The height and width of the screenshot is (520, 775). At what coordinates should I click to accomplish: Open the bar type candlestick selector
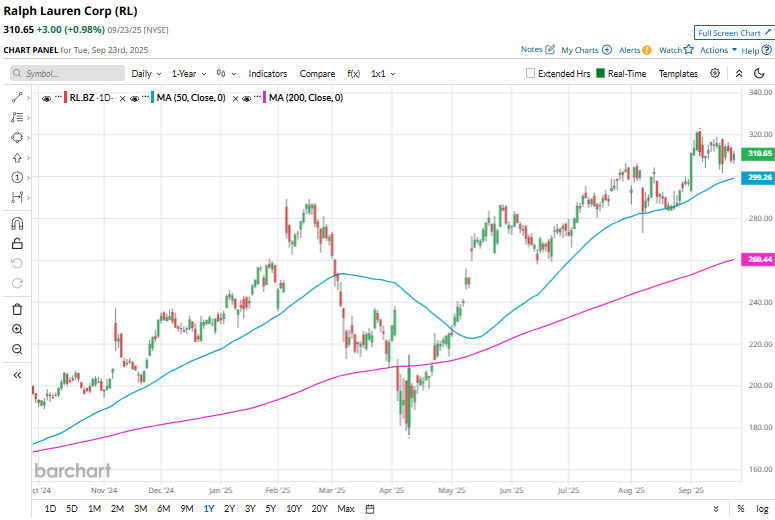click(226, 73)
